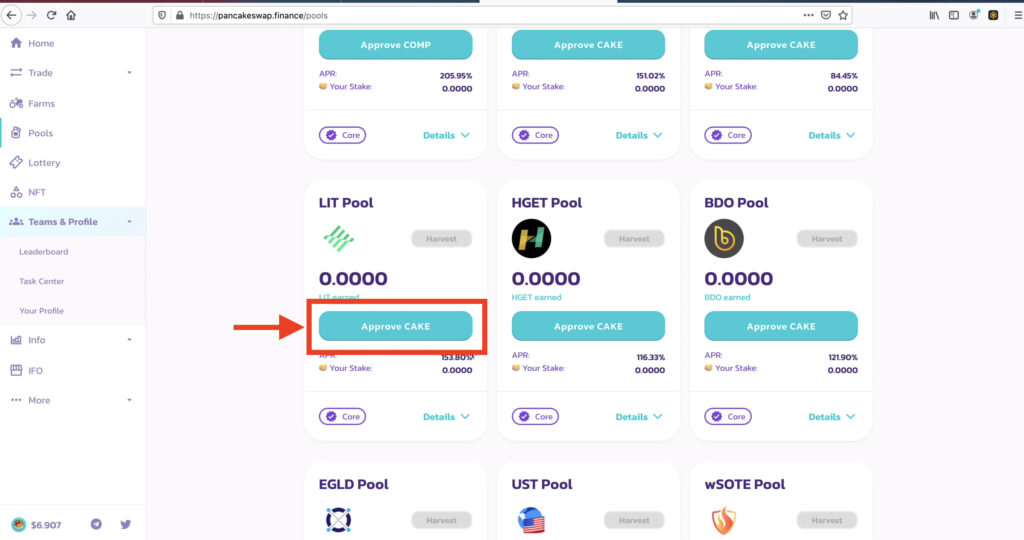Open the Twitter bird icon
This screenshot has width=1024, height=540.
125,524
